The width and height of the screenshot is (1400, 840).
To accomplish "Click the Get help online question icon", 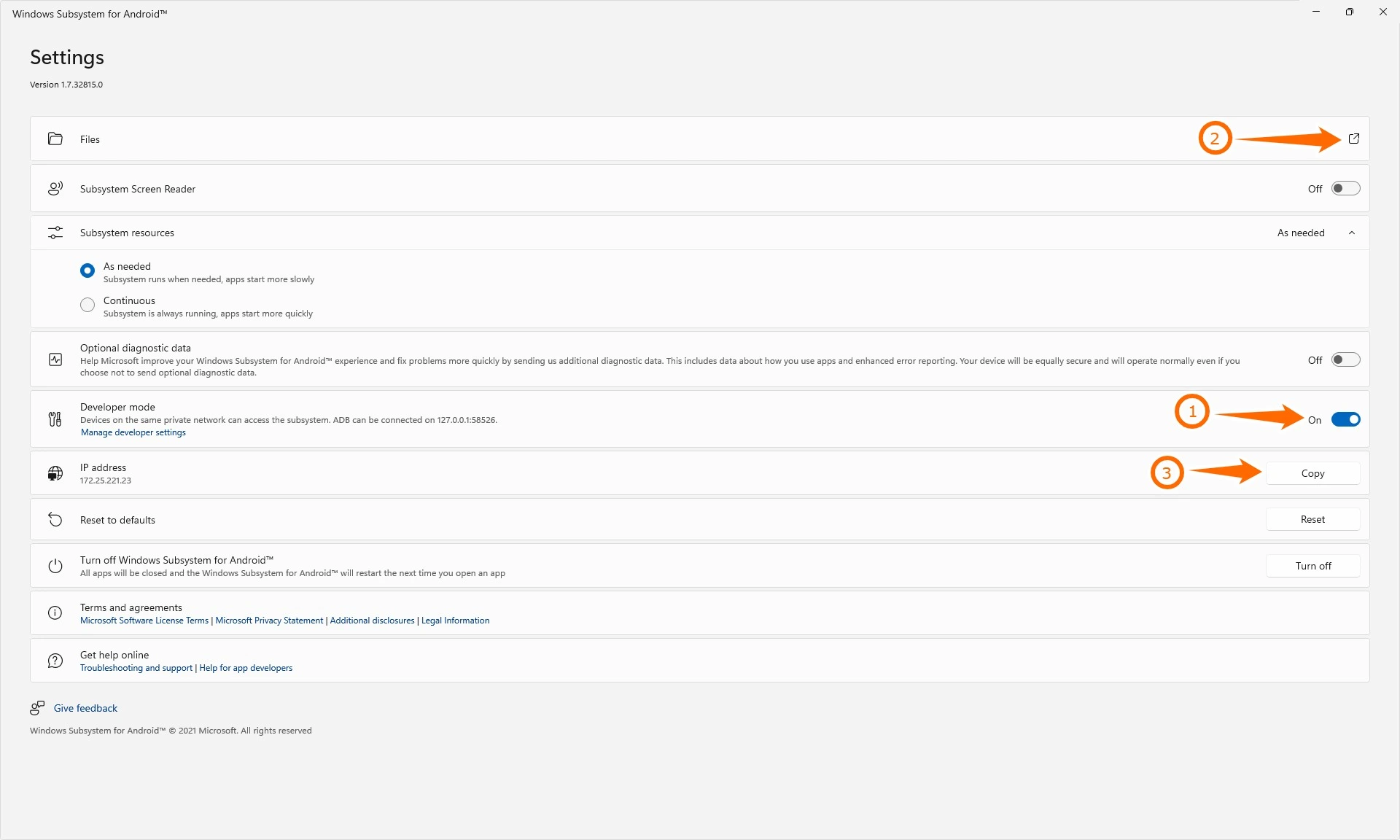I will pos(55,661).
